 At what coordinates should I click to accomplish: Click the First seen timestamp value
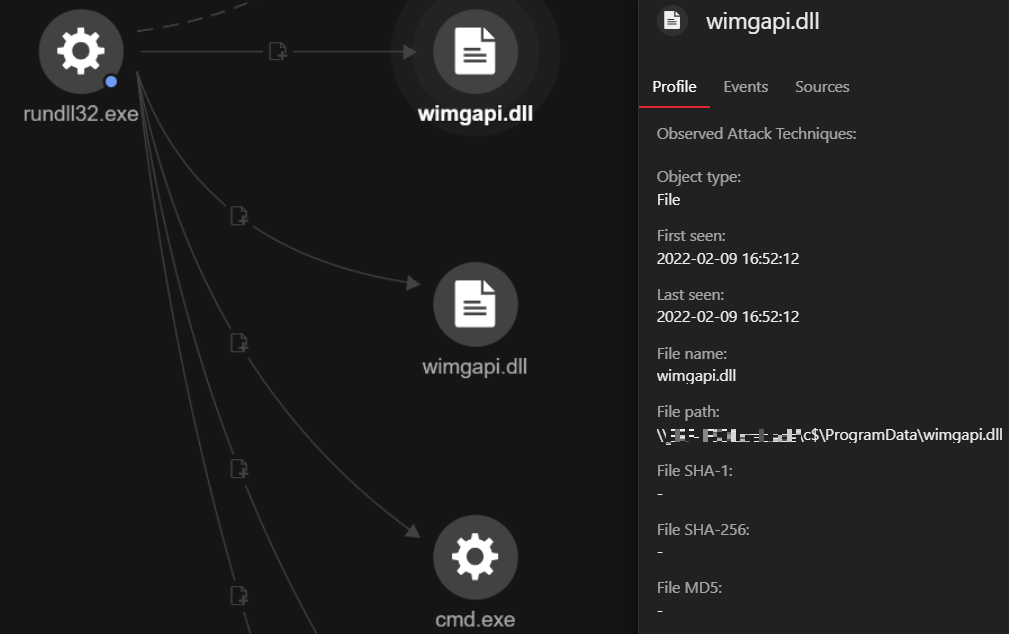[727, 258]
